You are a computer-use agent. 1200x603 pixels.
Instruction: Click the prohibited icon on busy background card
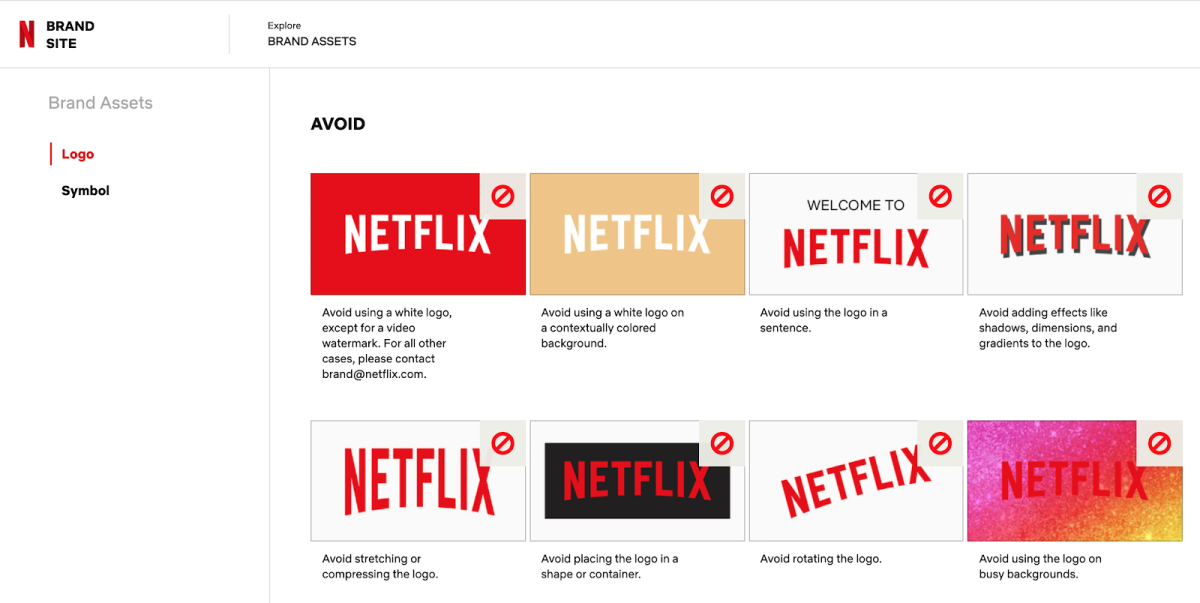tap(1159, 443)
